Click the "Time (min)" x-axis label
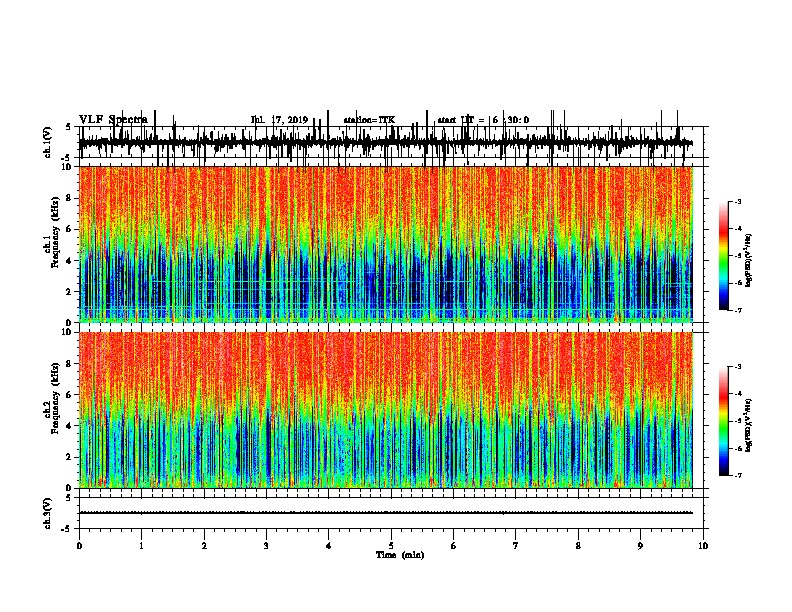Viewport: 792px width, 612px height. 400,555
